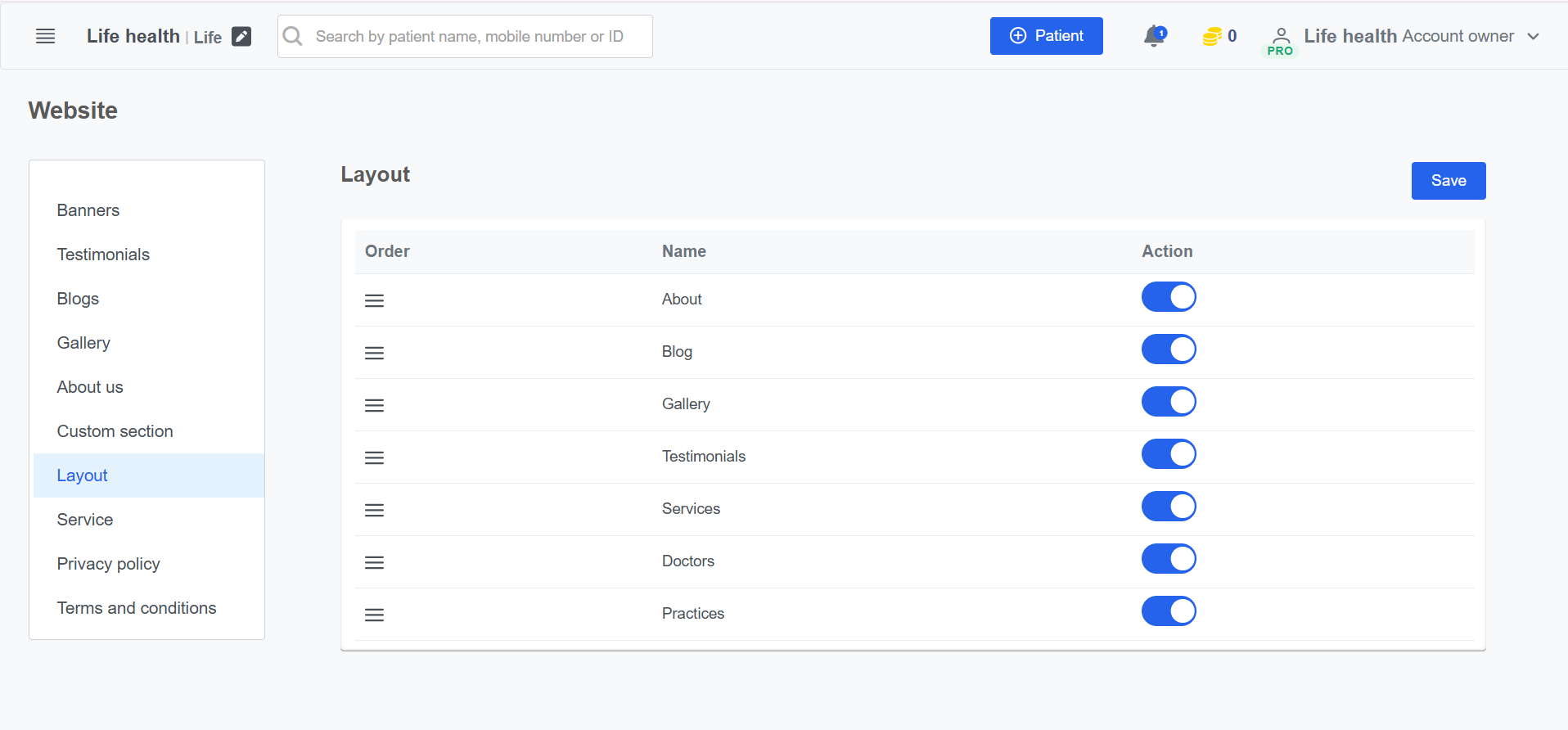The image size is (1568, 730).
Task: Click the reorder handle for Gallery row
Action: [374, 405]
